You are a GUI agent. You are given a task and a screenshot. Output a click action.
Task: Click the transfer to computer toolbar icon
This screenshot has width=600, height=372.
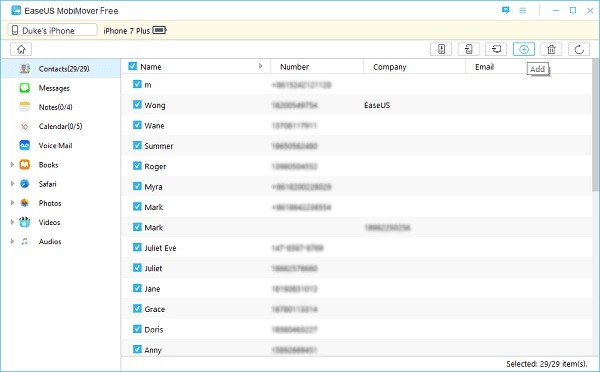pos(496,49)
